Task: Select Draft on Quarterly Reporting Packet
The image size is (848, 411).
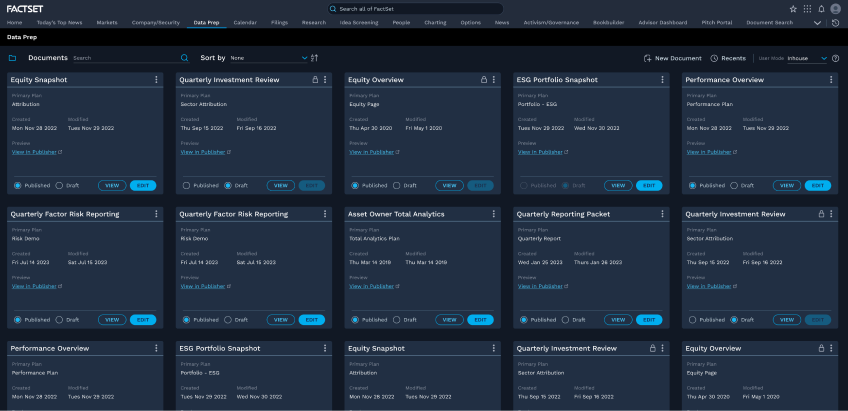Action: point(566,320)
